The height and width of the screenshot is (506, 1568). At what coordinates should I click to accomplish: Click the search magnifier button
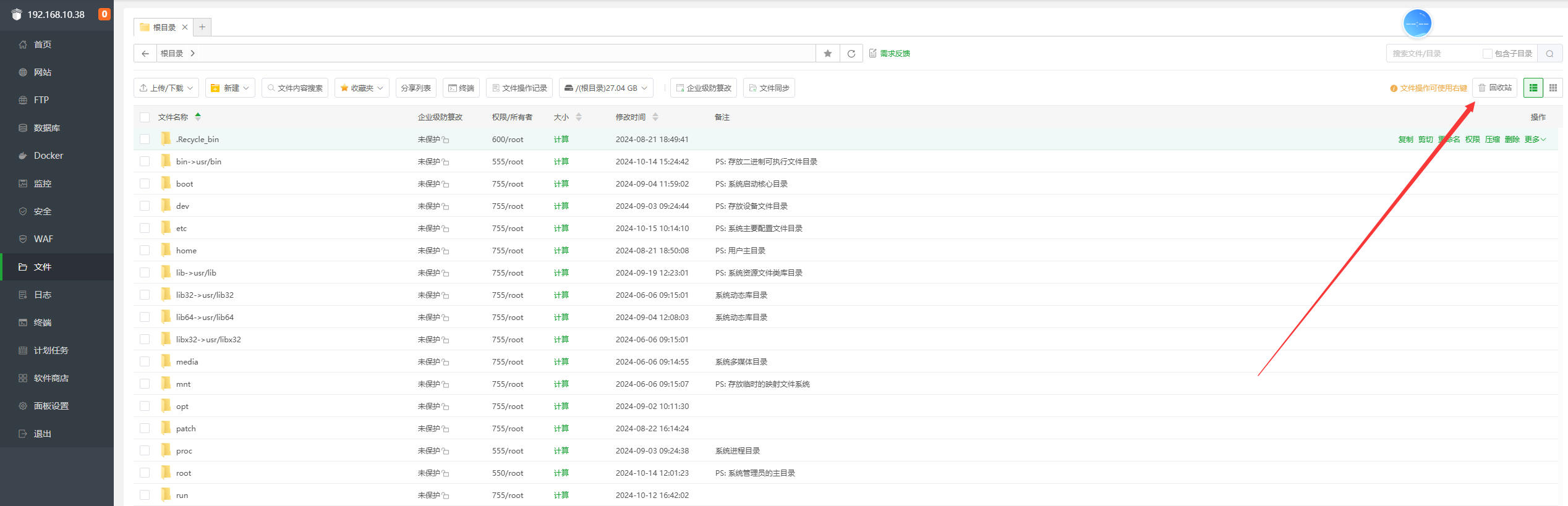(1550, 54)
